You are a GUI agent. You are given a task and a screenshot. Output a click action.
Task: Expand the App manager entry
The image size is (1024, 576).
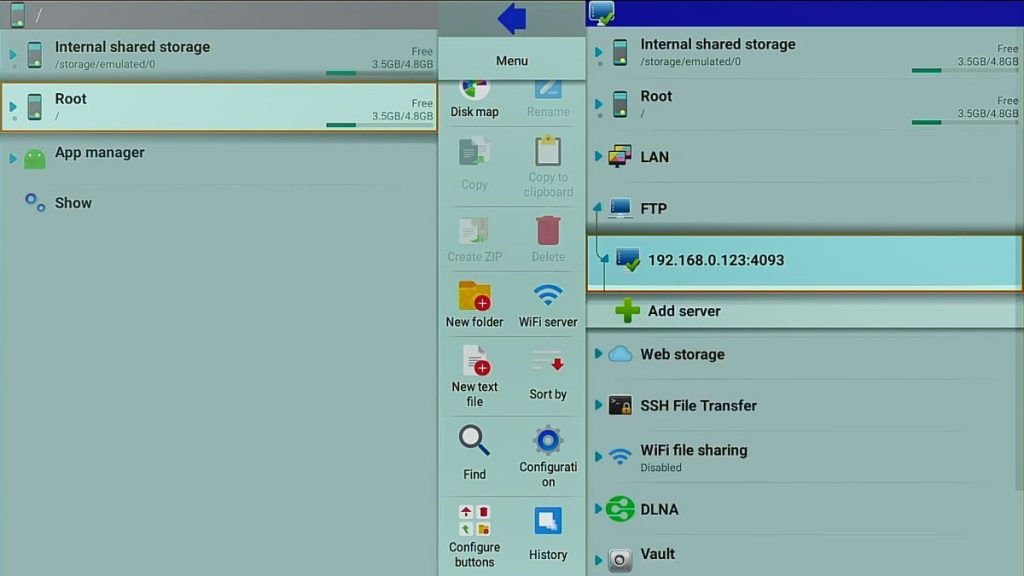[13, 158]
